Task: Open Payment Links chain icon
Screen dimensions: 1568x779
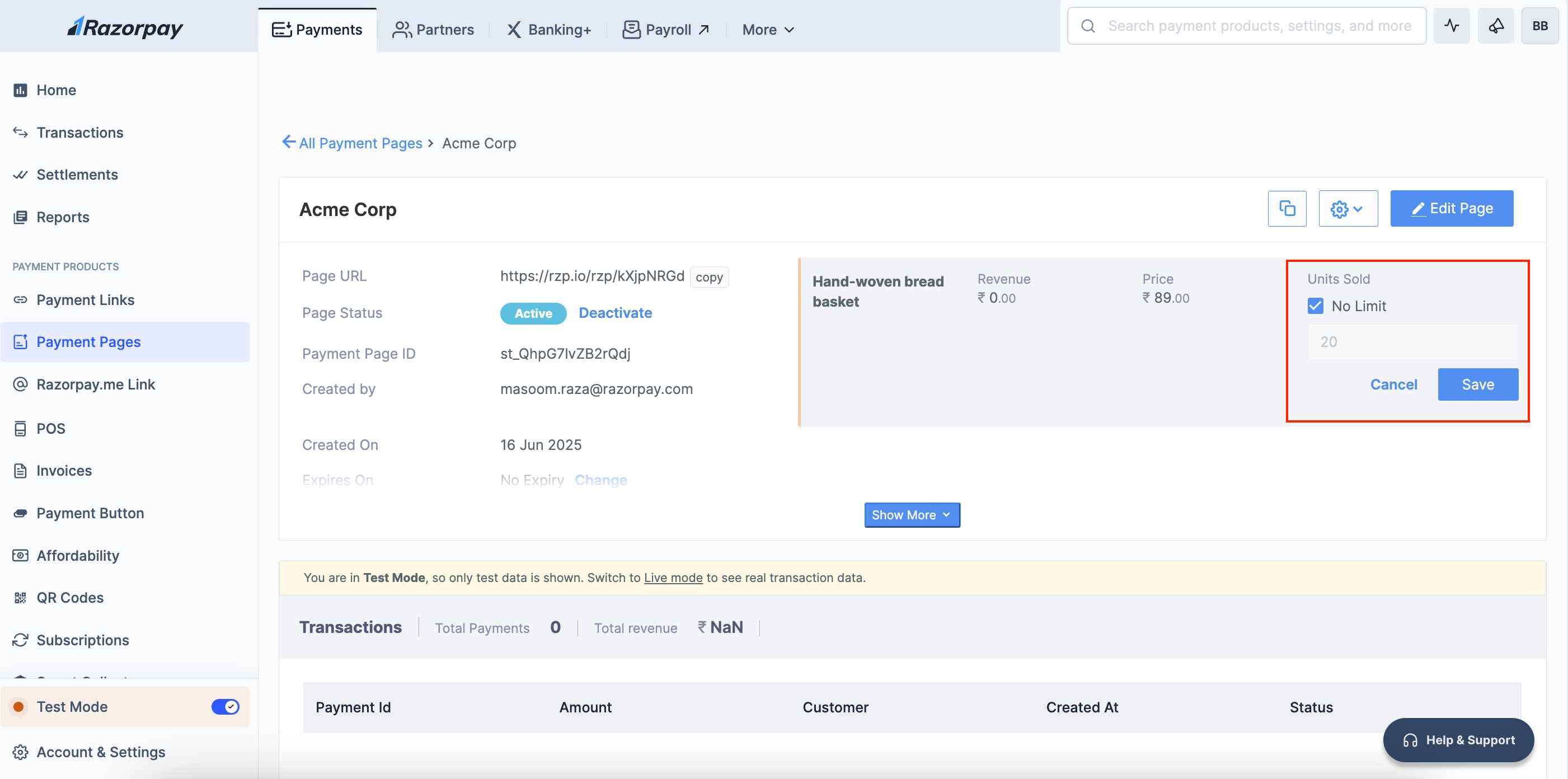Action: 20,299
